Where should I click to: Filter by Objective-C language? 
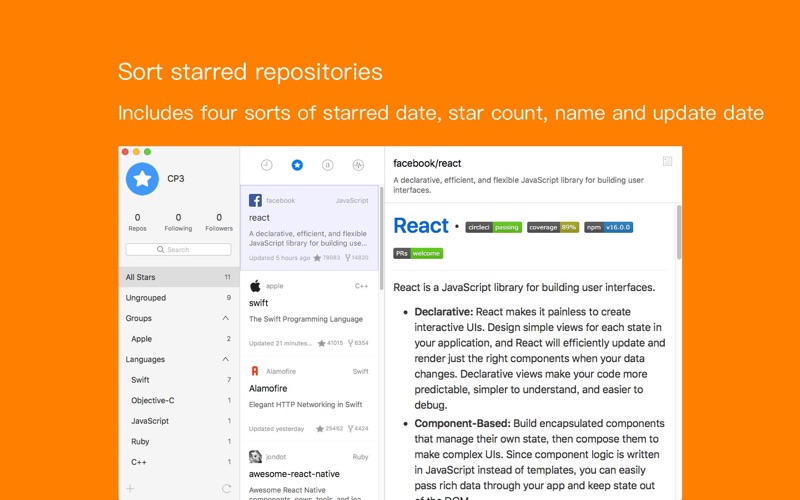coord(179,400)
